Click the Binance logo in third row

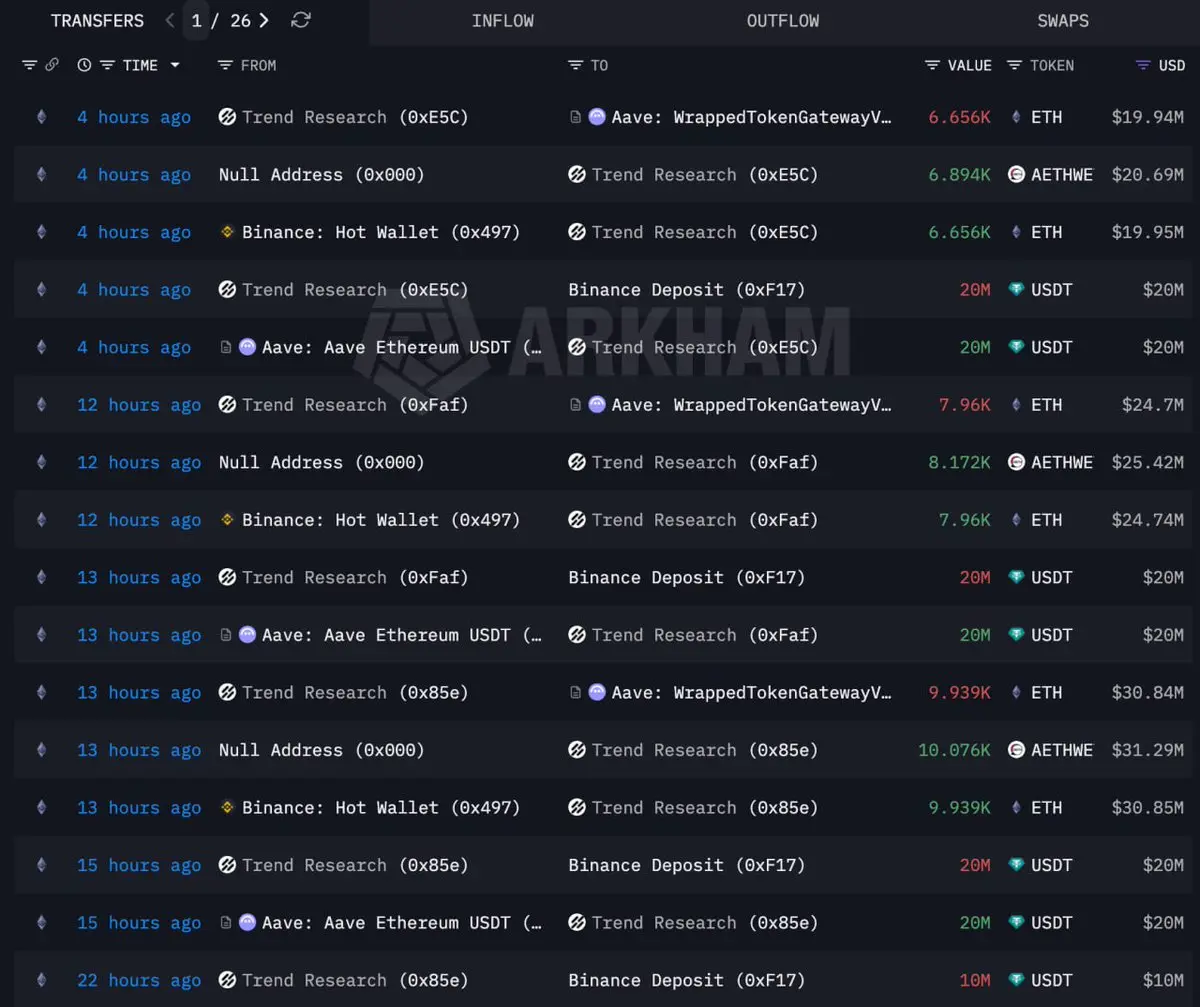point(227,232)
